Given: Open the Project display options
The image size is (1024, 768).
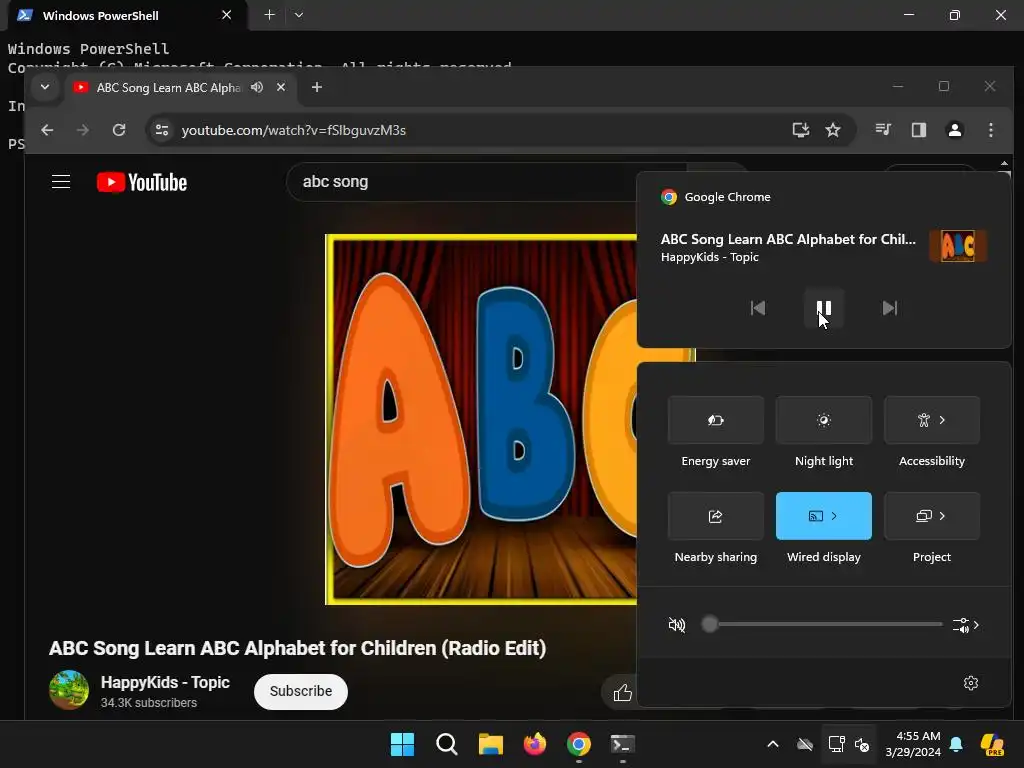Looking at the screenshot, I should tap(932, 516).
